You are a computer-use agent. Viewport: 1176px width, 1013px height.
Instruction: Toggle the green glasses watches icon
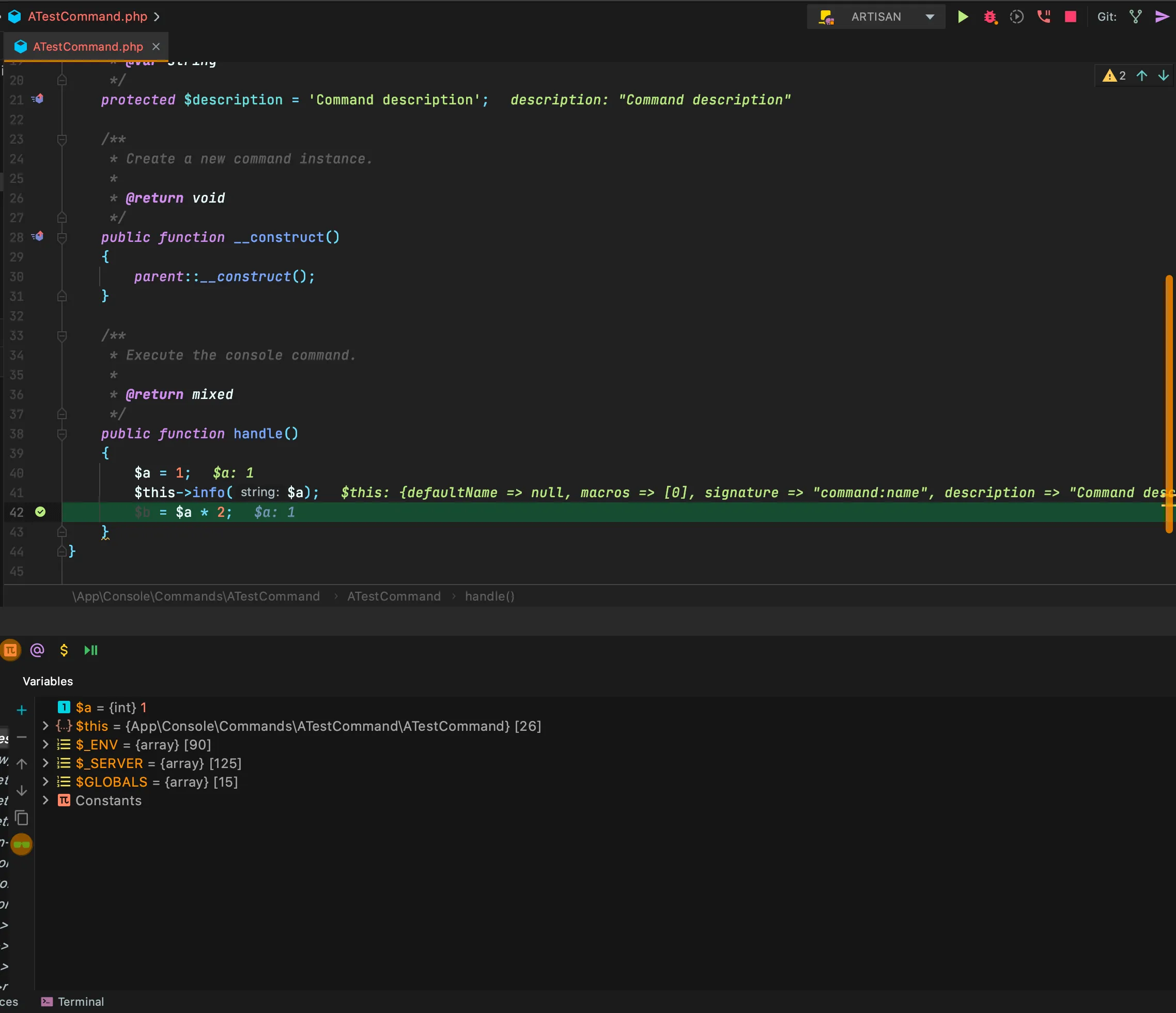[22, 845]
